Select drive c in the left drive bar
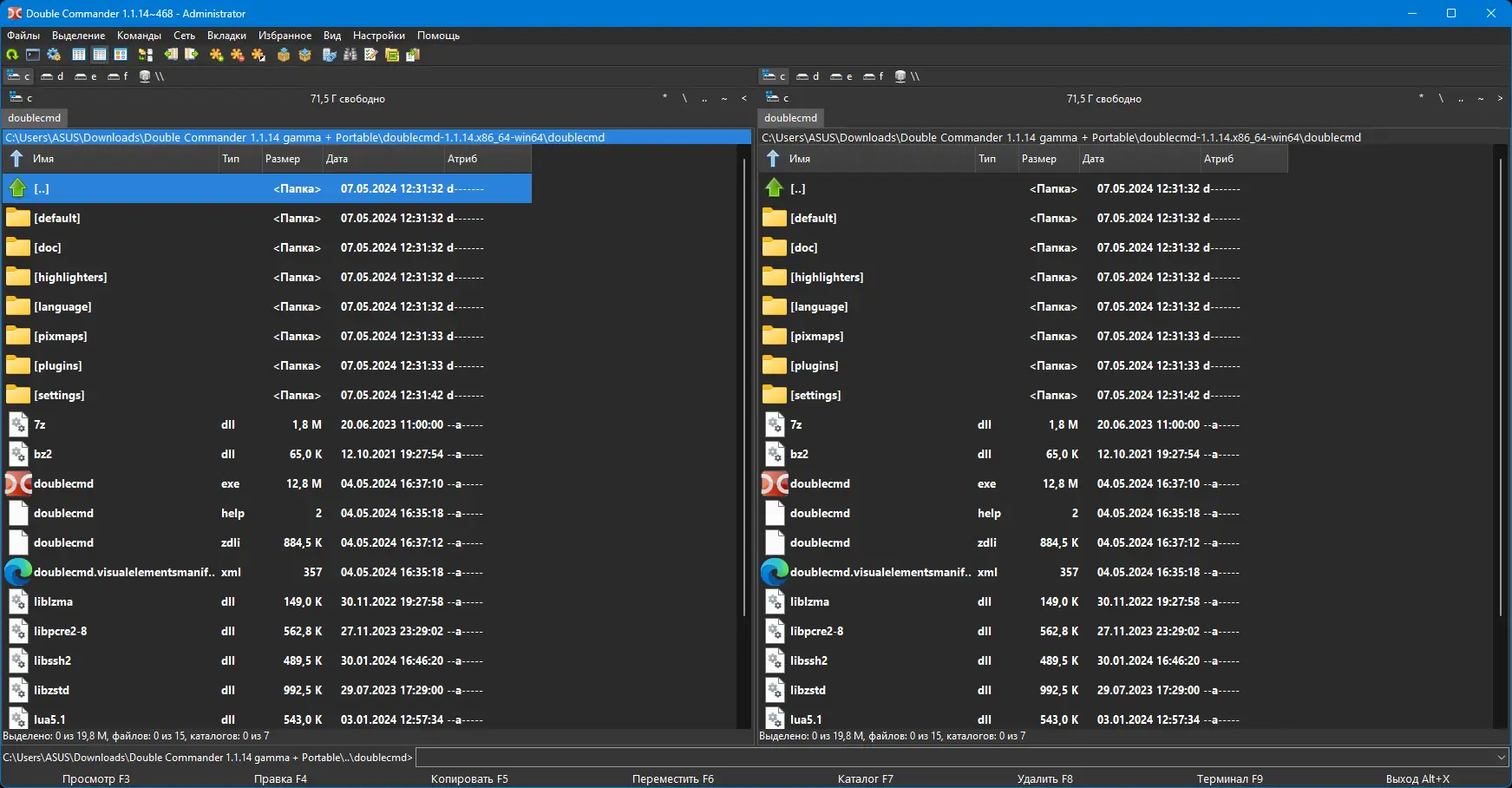Screen dimensions: 1512x788 pyautogui.click(x=19, y=76)
